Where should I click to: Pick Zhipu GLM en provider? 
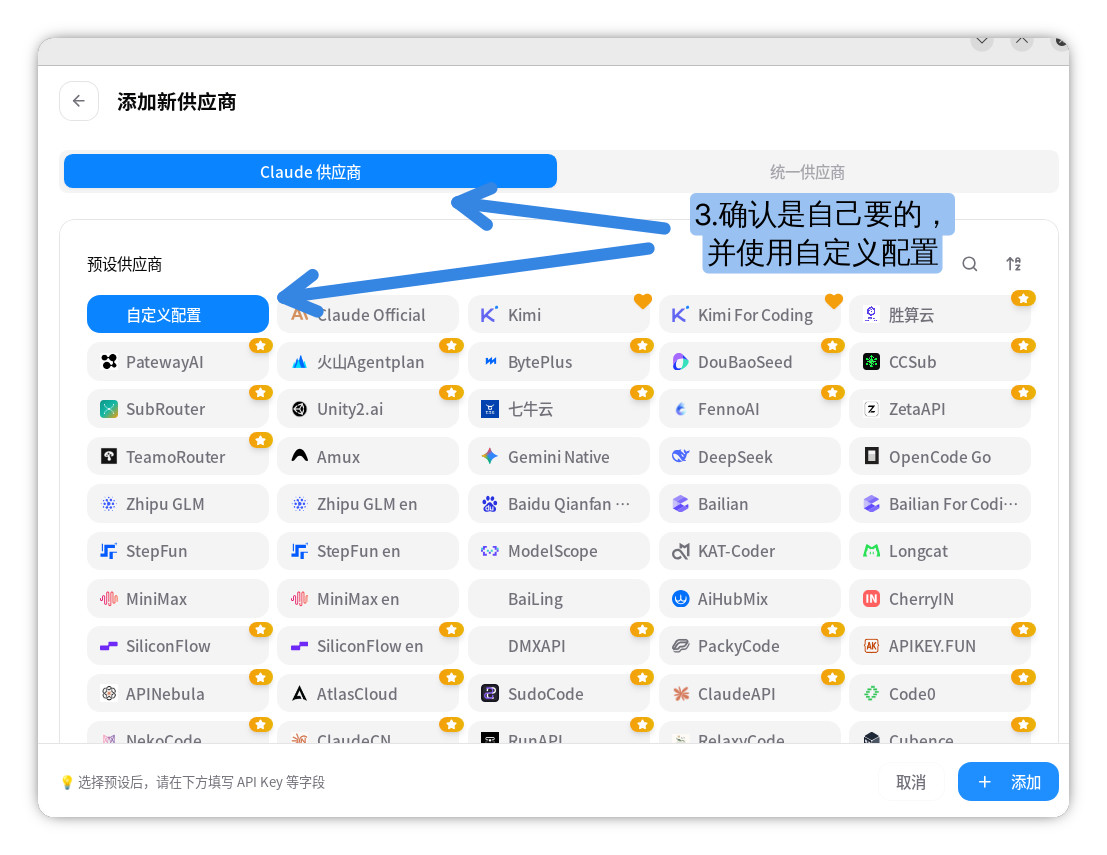click(x=368, y=503)
